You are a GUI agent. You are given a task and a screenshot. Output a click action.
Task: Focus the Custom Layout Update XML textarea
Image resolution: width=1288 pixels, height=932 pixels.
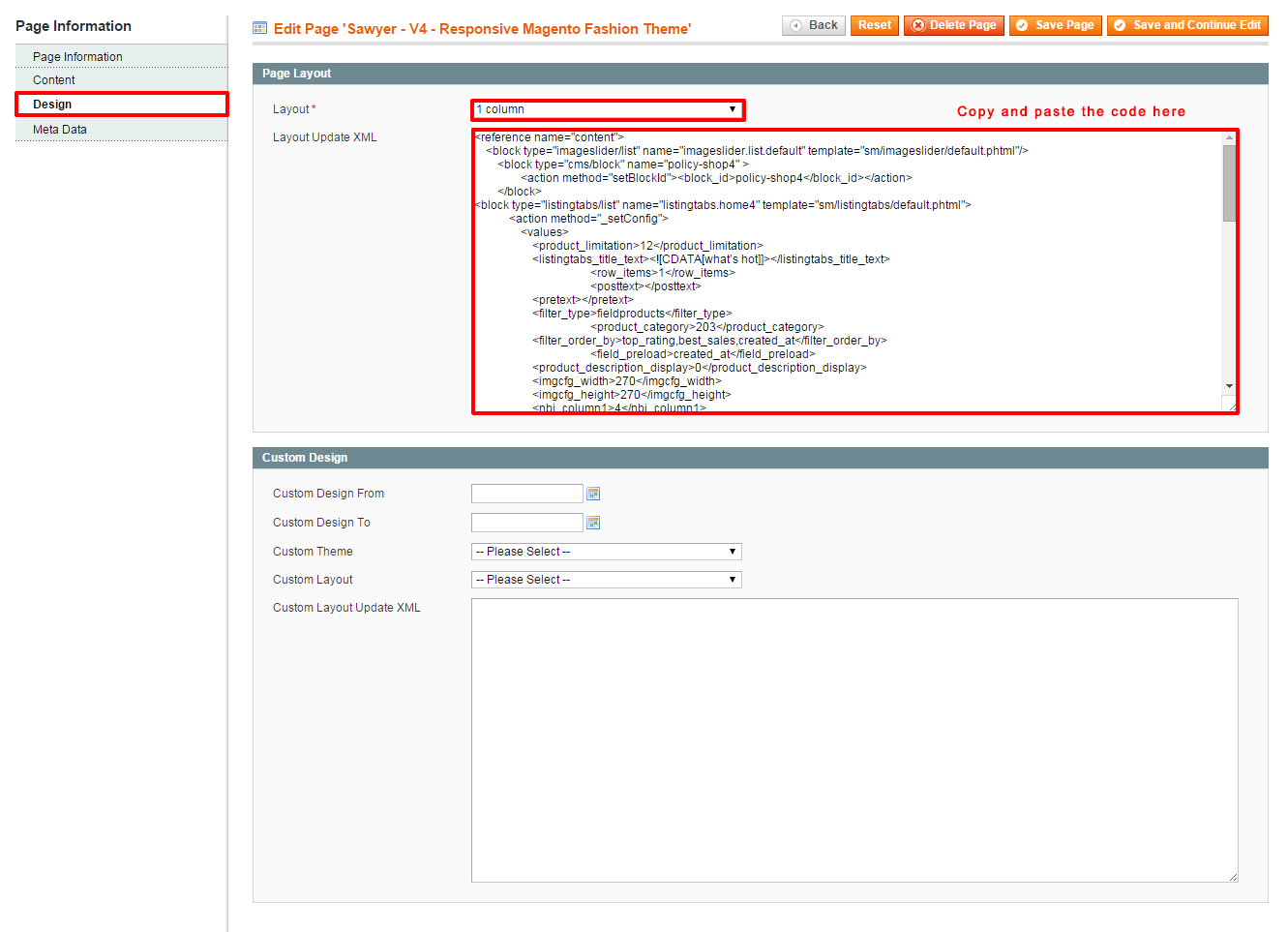click(x=854, y=740)
